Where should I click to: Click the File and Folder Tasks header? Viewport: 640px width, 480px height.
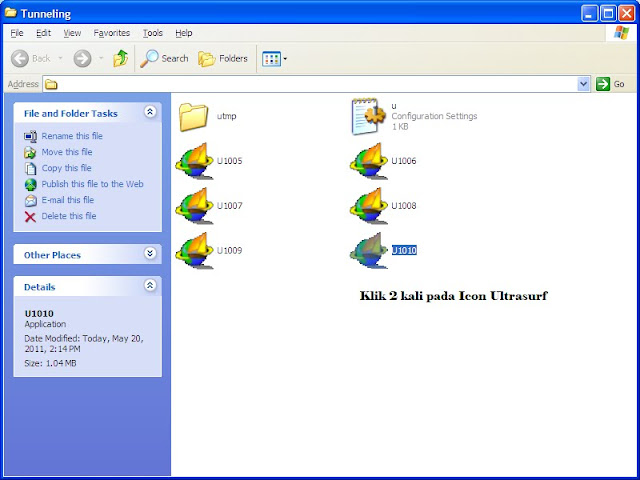[71, 113]
